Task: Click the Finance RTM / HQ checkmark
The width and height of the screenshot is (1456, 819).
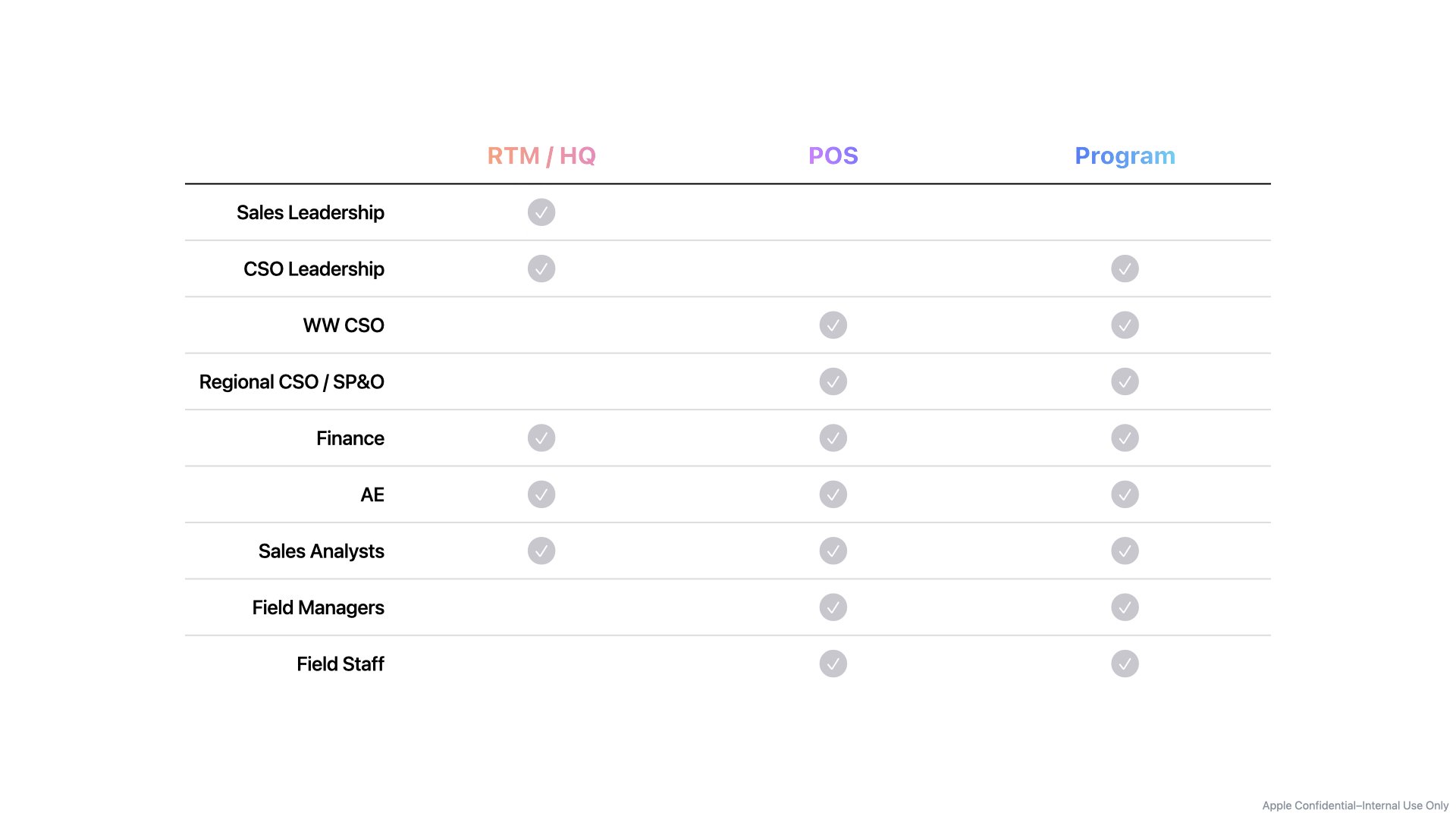Action: (x=541, y=438)
